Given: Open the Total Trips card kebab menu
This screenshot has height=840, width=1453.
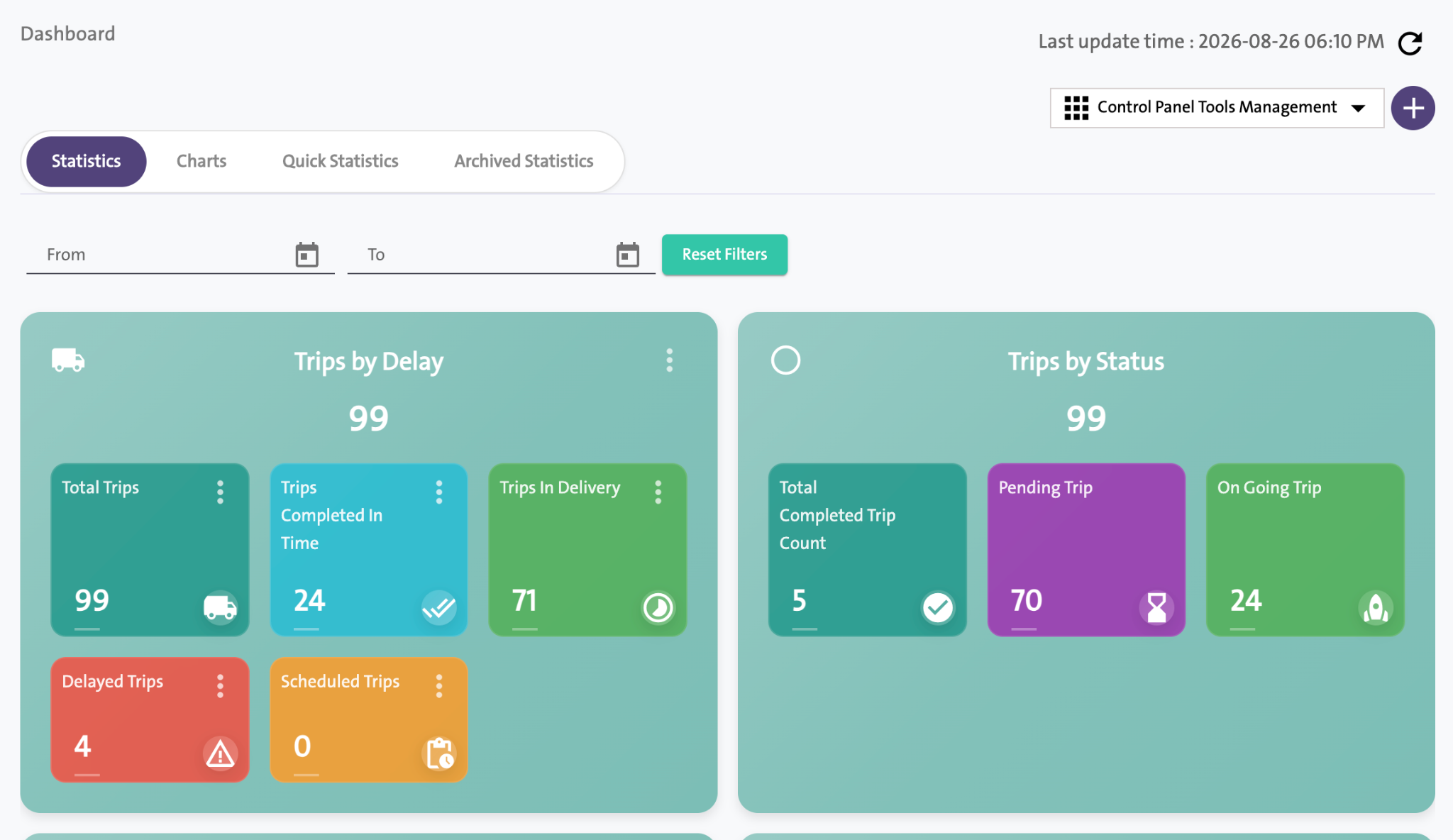Looking at the screenshot, I should pyautogui.click(x=220, y=492).
